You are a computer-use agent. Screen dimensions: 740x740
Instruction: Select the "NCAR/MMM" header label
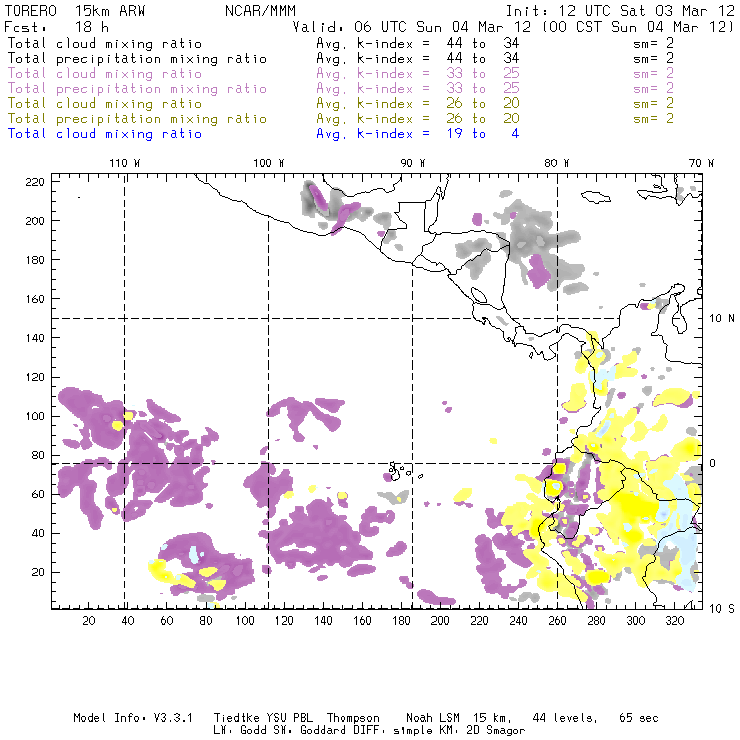click(260, 11)
